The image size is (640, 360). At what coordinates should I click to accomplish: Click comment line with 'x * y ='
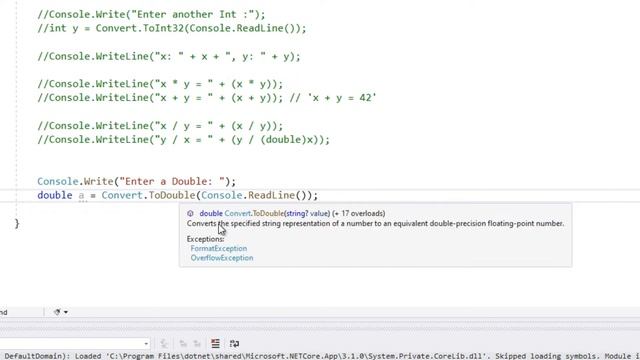tap(160, 84)
